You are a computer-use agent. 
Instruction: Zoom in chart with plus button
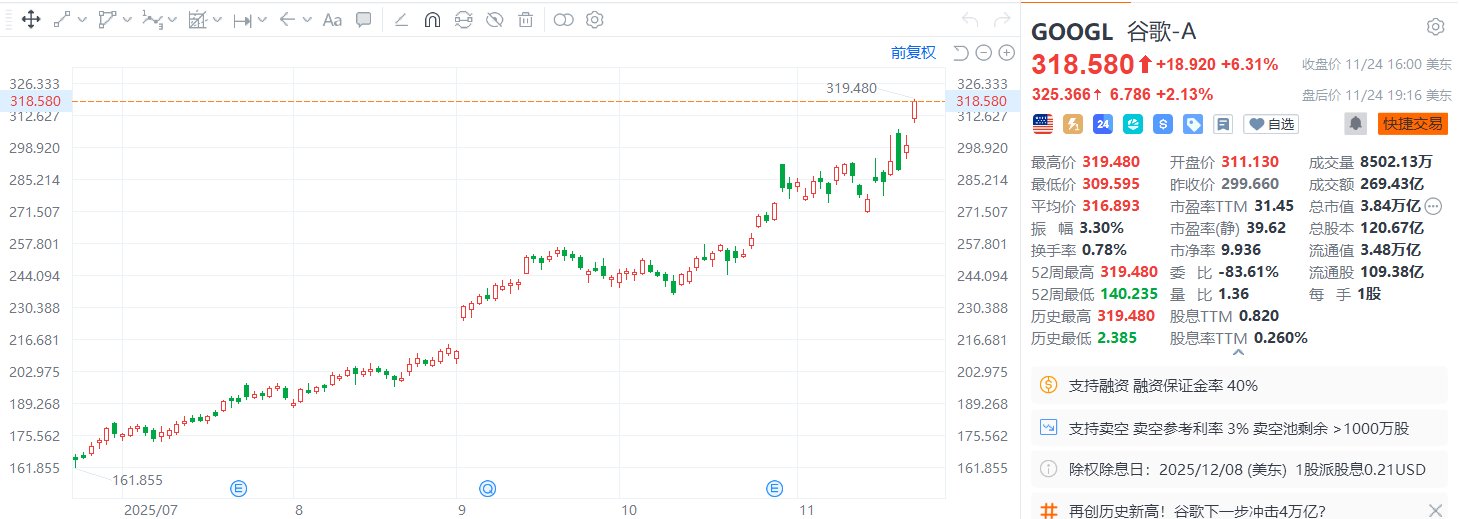[x=1006, y=53]
